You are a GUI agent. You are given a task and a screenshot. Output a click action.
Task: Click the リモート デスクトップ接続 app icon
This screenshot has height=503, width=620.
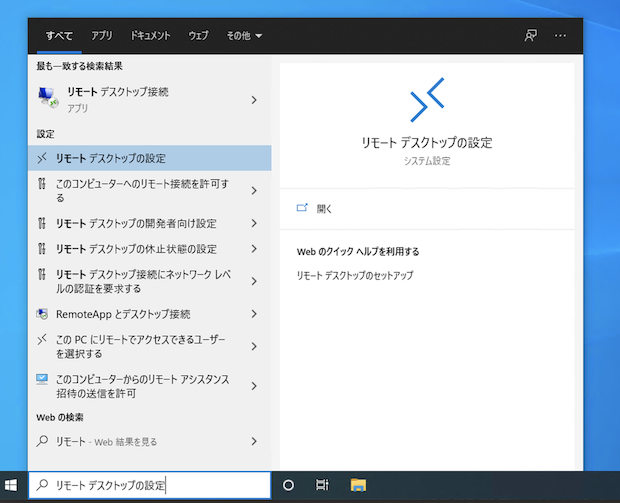pyautogui.click(x=48, y=98)
